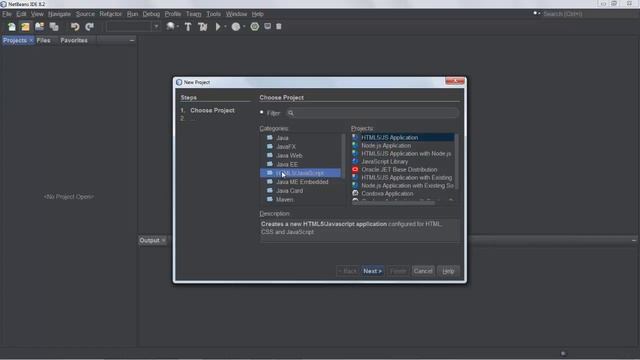This screenshot has width=640, height=360.
Task: Click the Open Project toolbar icon
Action: click(x=40, y=27)
